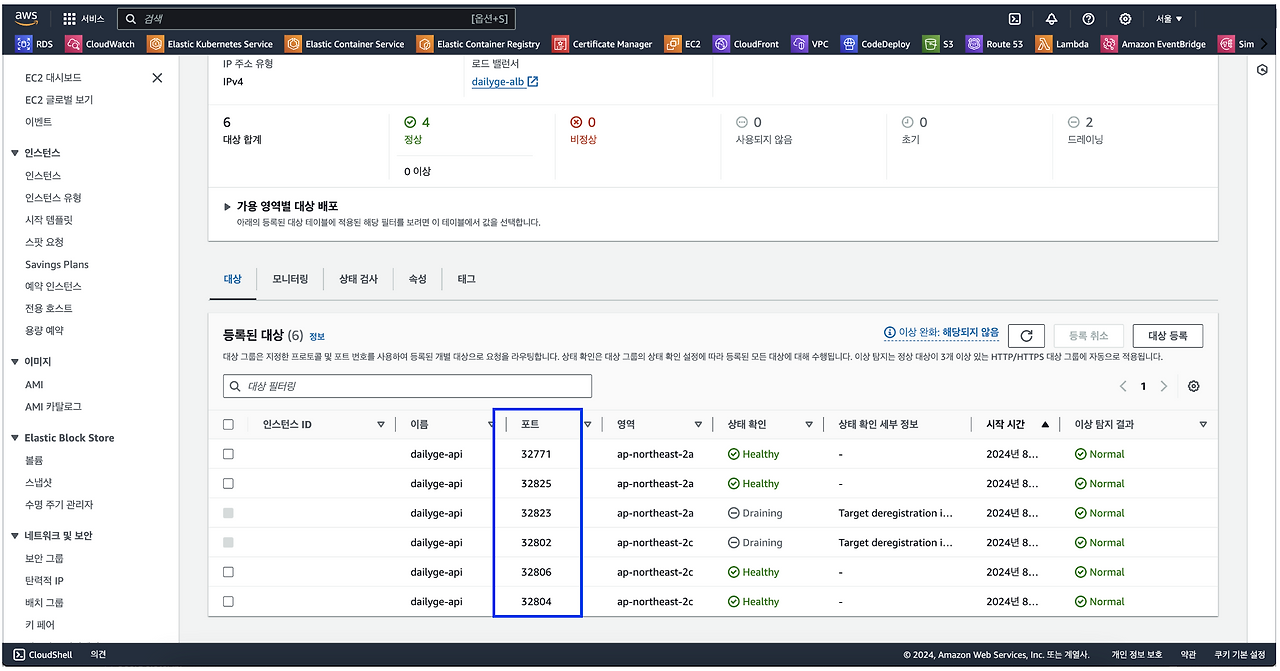This screenshot has height=671, width=1280.
Task: Open S3 from favorites bar
Action: pos(939,44)
